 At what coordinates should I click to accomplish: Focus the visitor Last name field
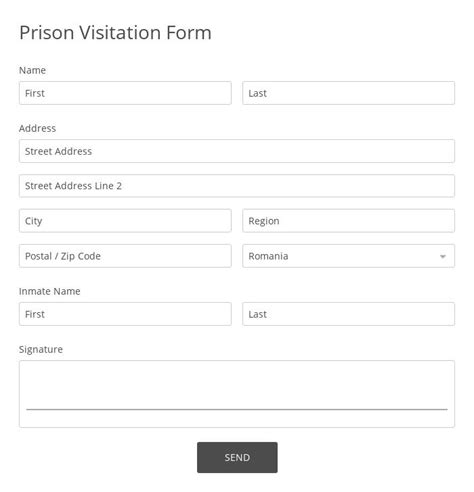click(x=348, y=93)
